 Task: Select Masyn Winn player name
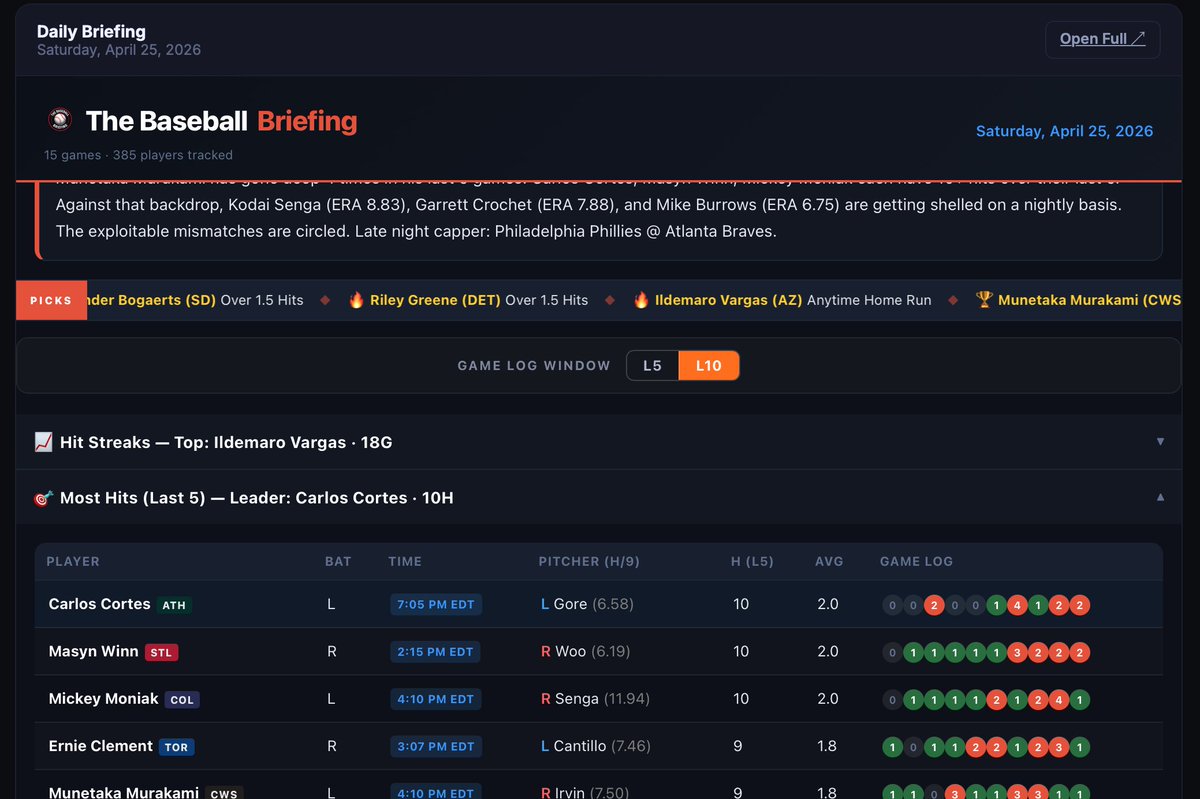(x=93, y=651)
